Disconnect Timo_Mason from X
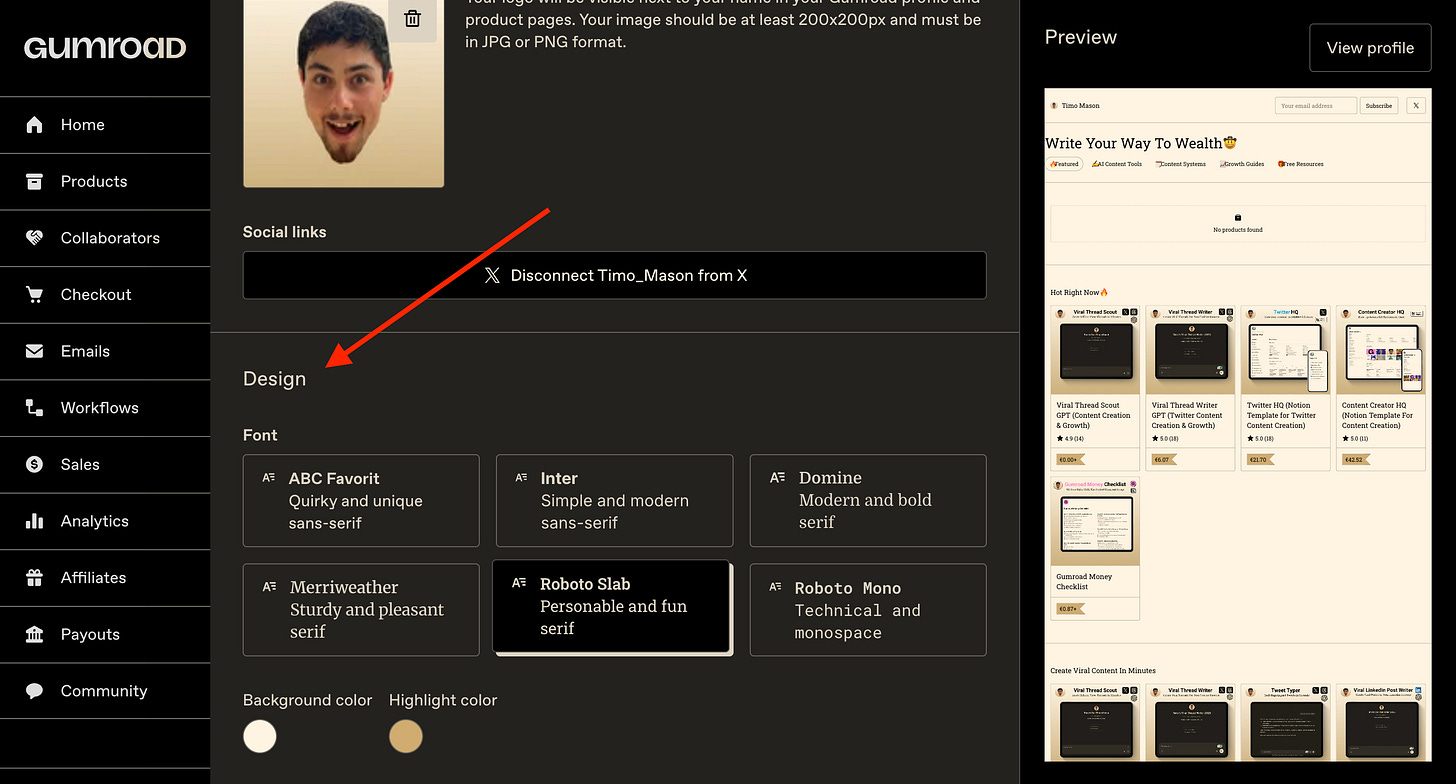This screenshot has width=1456, height=784. point(614,275)
